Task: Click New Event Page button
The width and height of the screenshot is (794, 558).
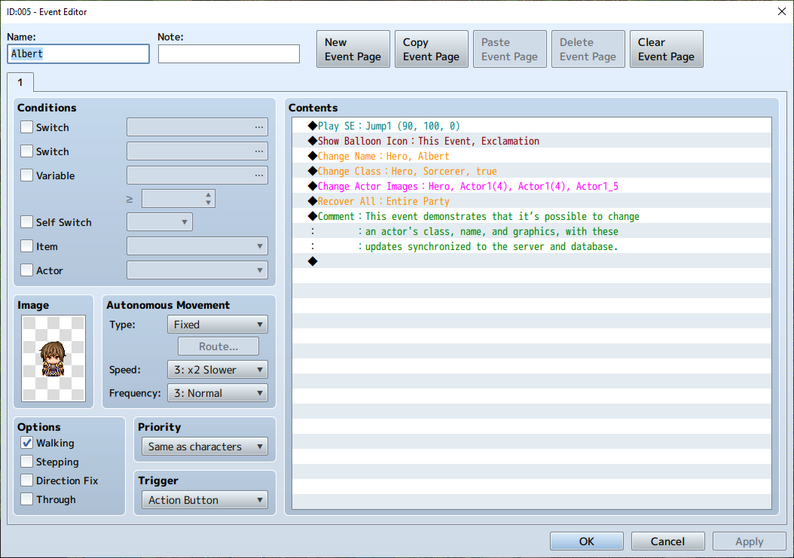Action: [353, 49]
